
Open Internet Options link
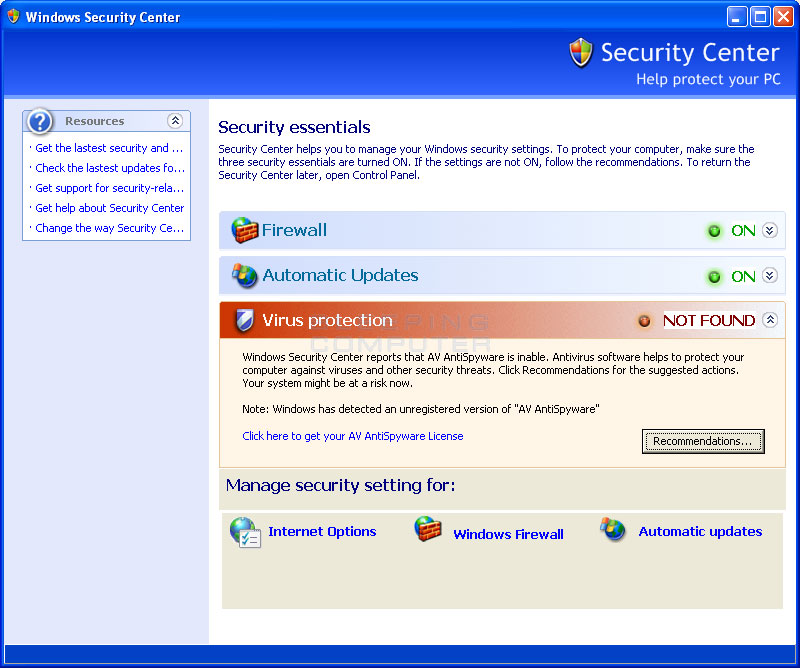click(322, 532)
